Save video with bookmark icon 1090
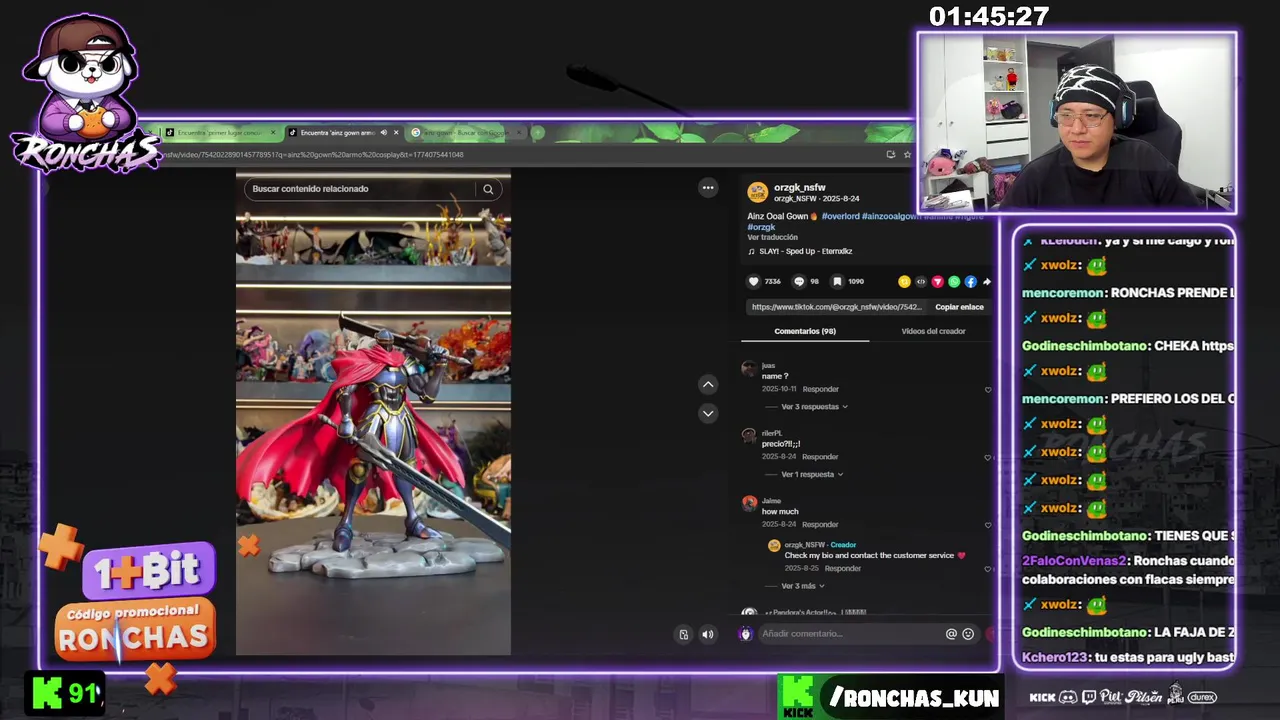Screen dimensions: 1280x720 (x=837, y=282)
